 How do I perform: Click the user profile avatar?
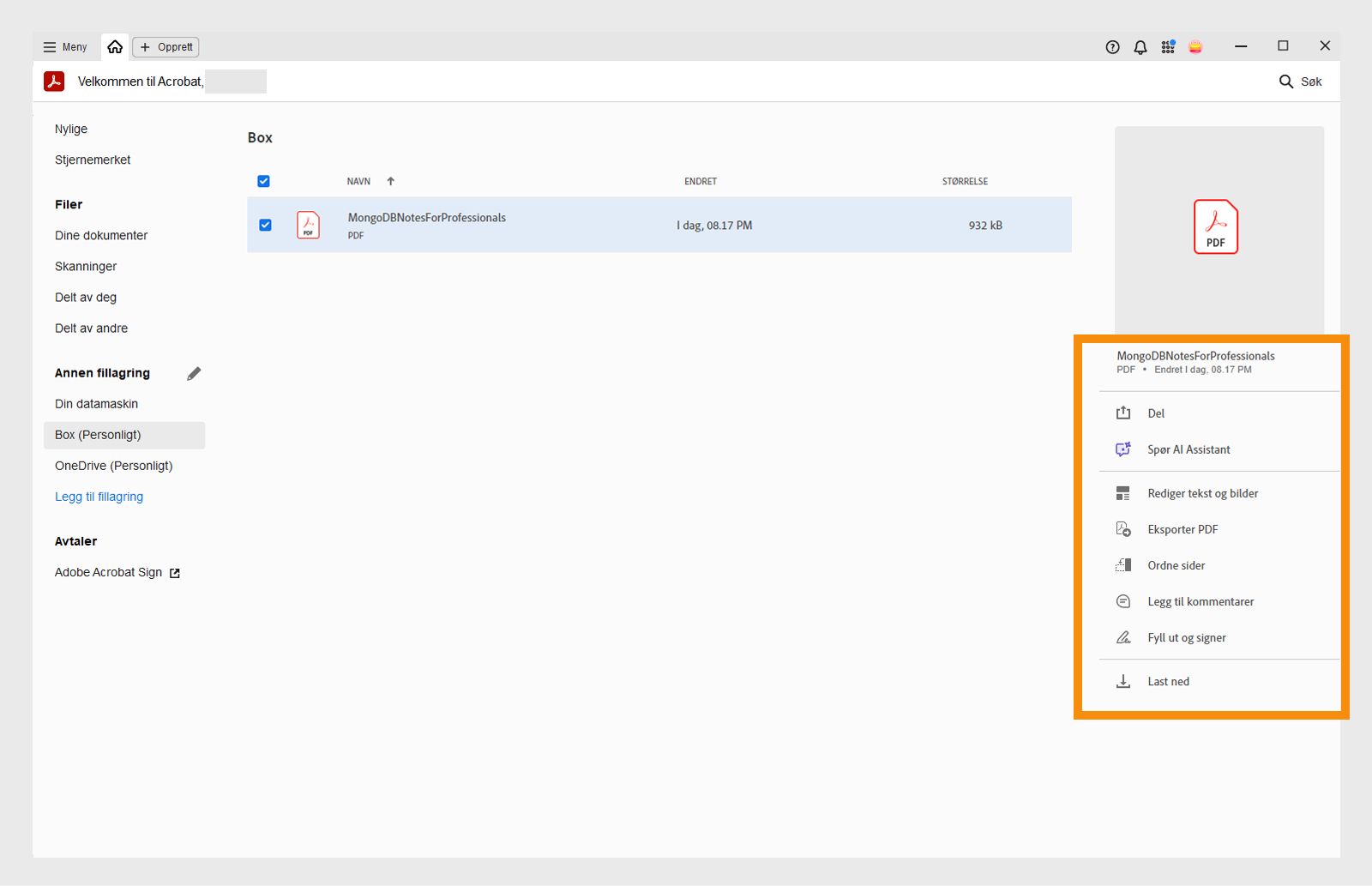pos(1195,47)
